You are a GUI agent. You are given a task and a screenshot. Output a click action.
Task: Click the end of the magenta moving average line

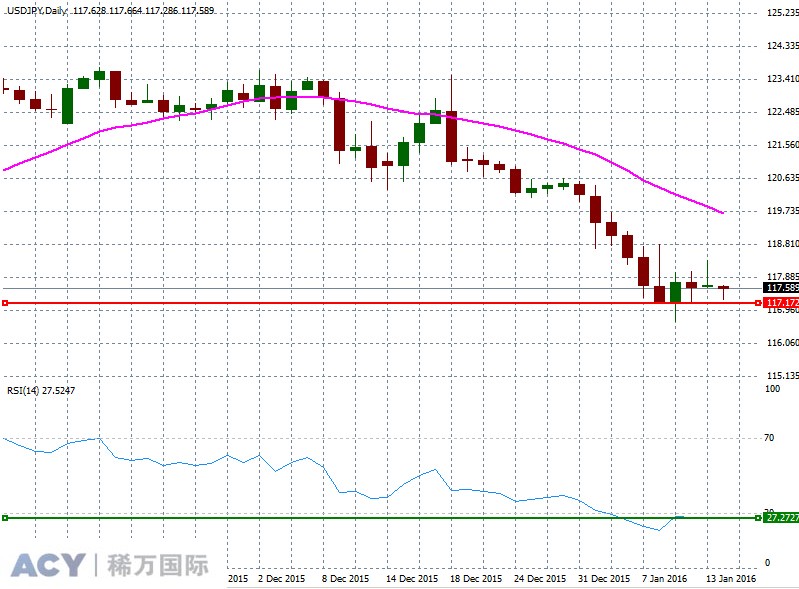coord(723,212)
